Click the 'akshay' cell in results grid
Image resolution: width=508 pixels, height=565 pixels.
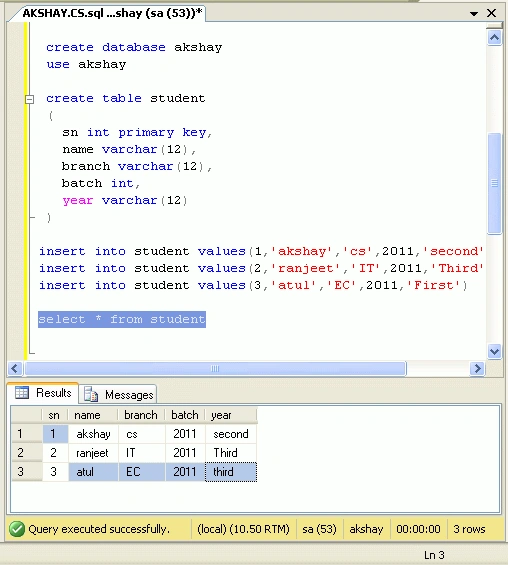pos(93,434)
